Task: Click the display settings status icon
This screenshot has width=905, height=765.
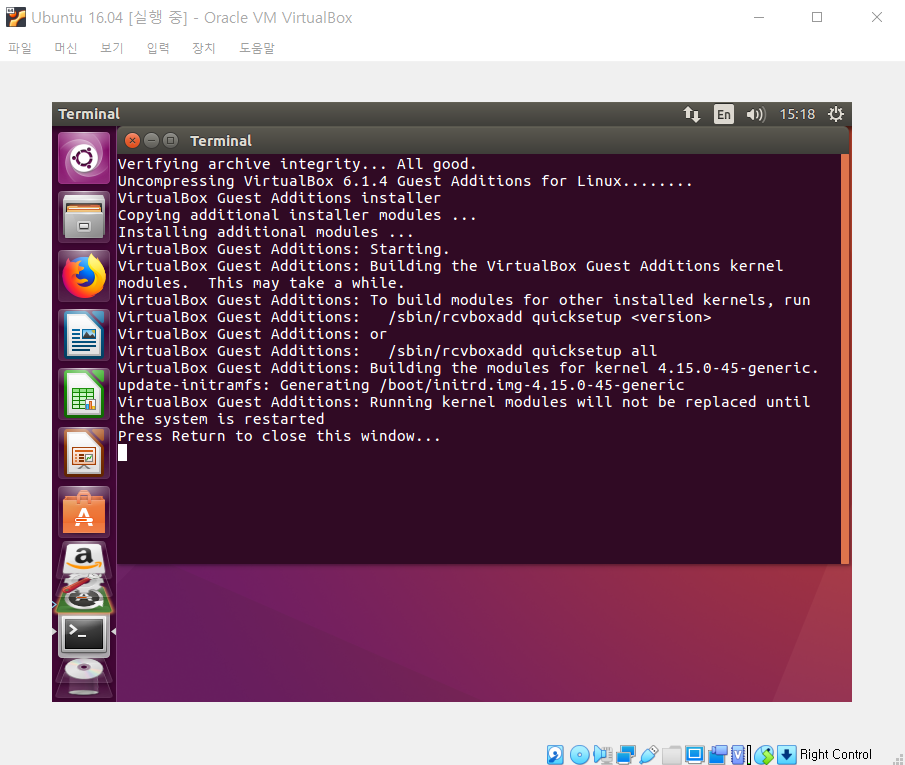Action: [x=695, y=755]
